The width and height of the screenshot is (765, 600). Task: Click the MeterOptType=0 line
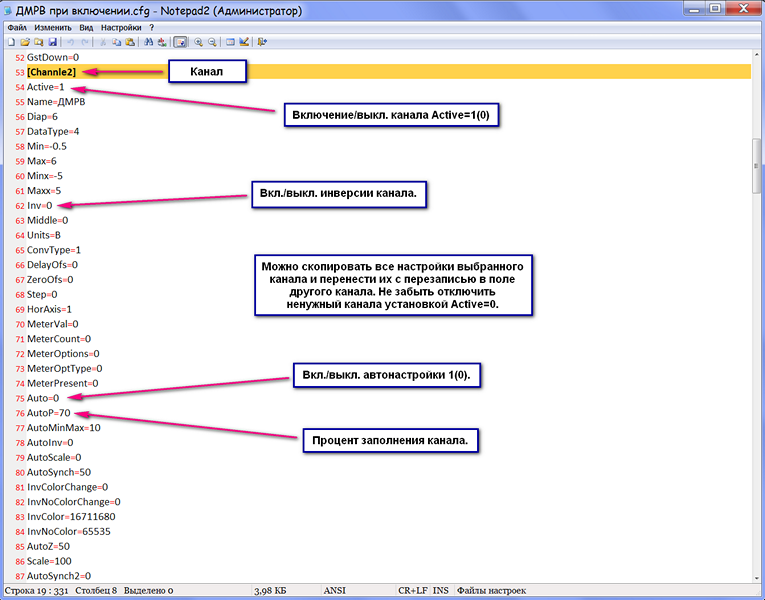click(x=64, y=368)
